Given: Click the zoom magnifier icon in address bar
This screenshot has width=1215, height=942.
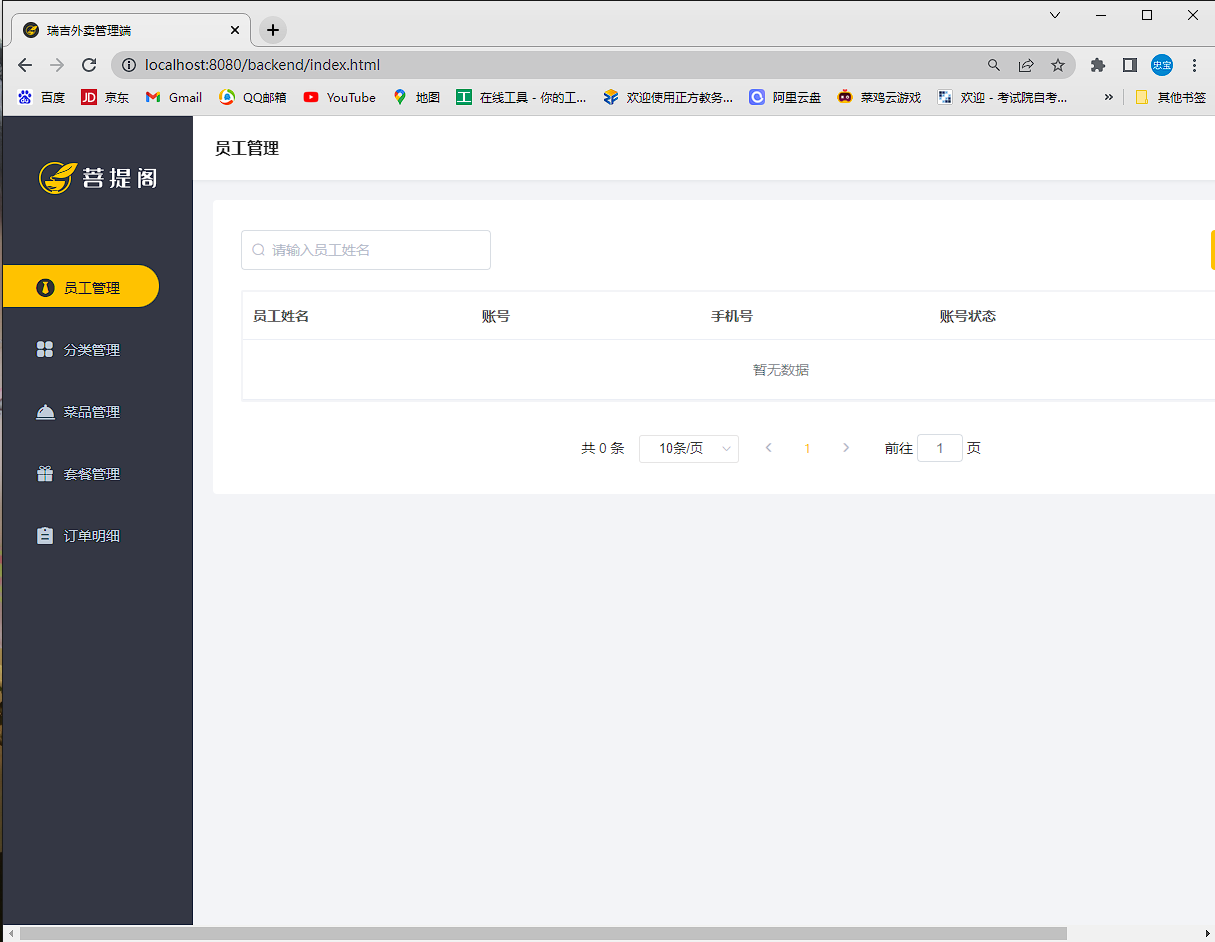Looking at the screenshot, I should point(994,65).
